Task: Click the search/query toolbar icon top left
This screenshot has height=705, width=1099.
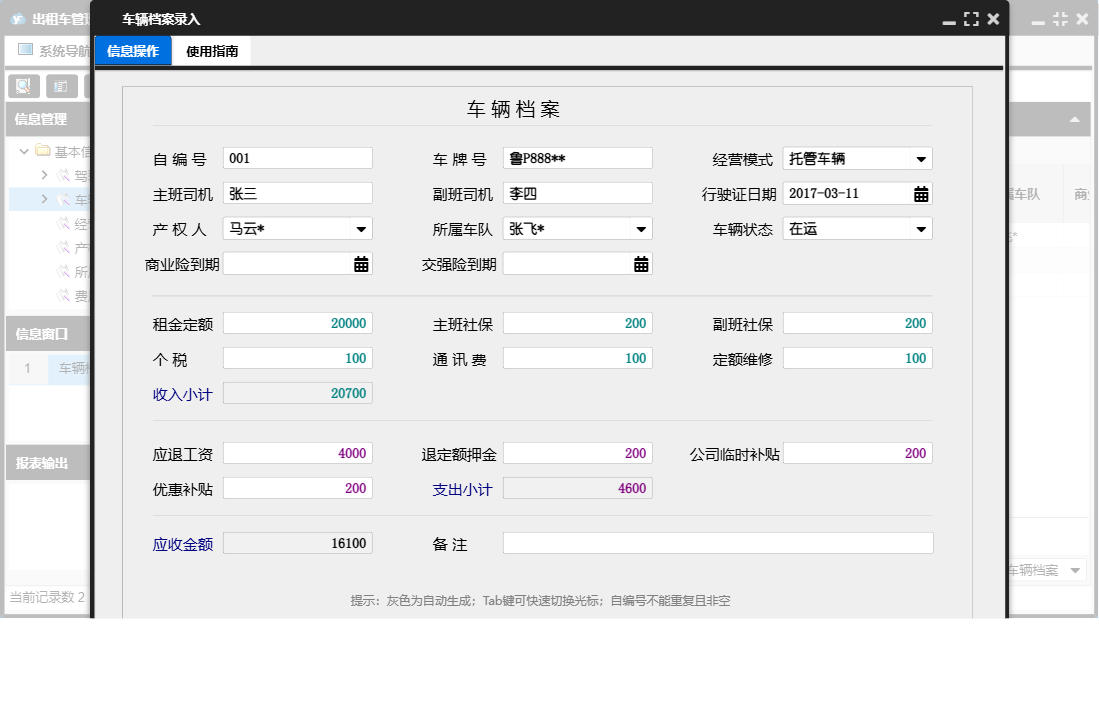Action: (x=22, y=85)
